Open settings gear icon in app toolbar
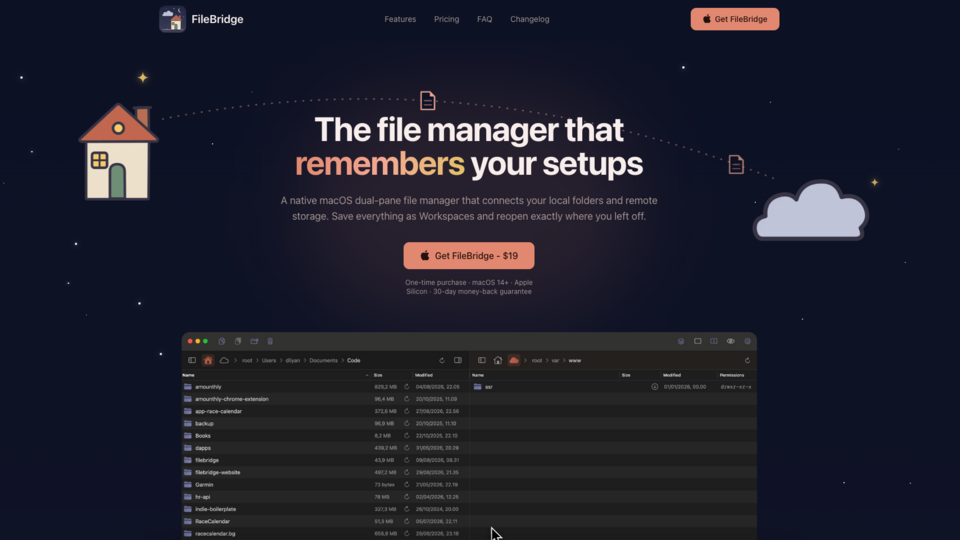 coord(747,341)
